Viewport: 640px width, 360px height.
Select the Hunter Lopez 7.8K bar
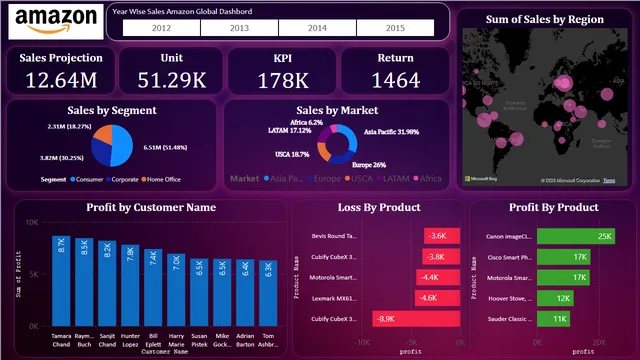[130, 285]
